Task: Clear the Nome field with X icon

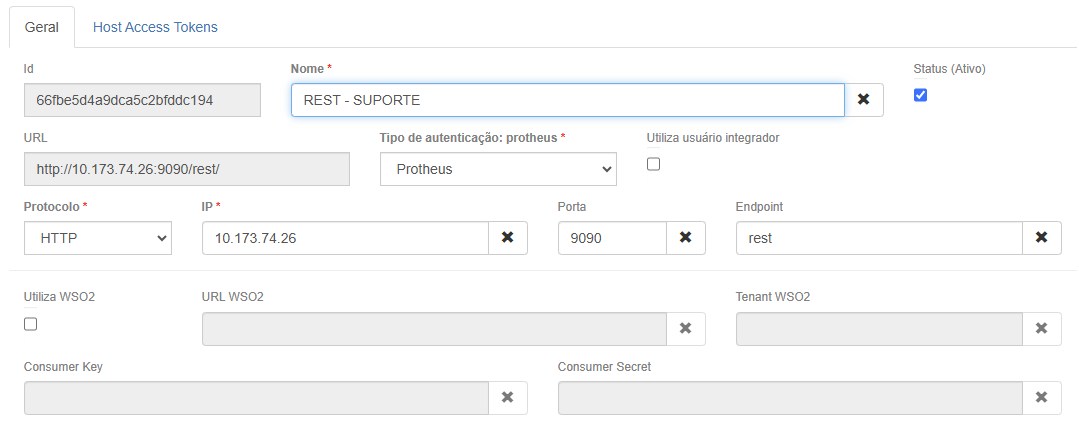Action: point(864,100)
